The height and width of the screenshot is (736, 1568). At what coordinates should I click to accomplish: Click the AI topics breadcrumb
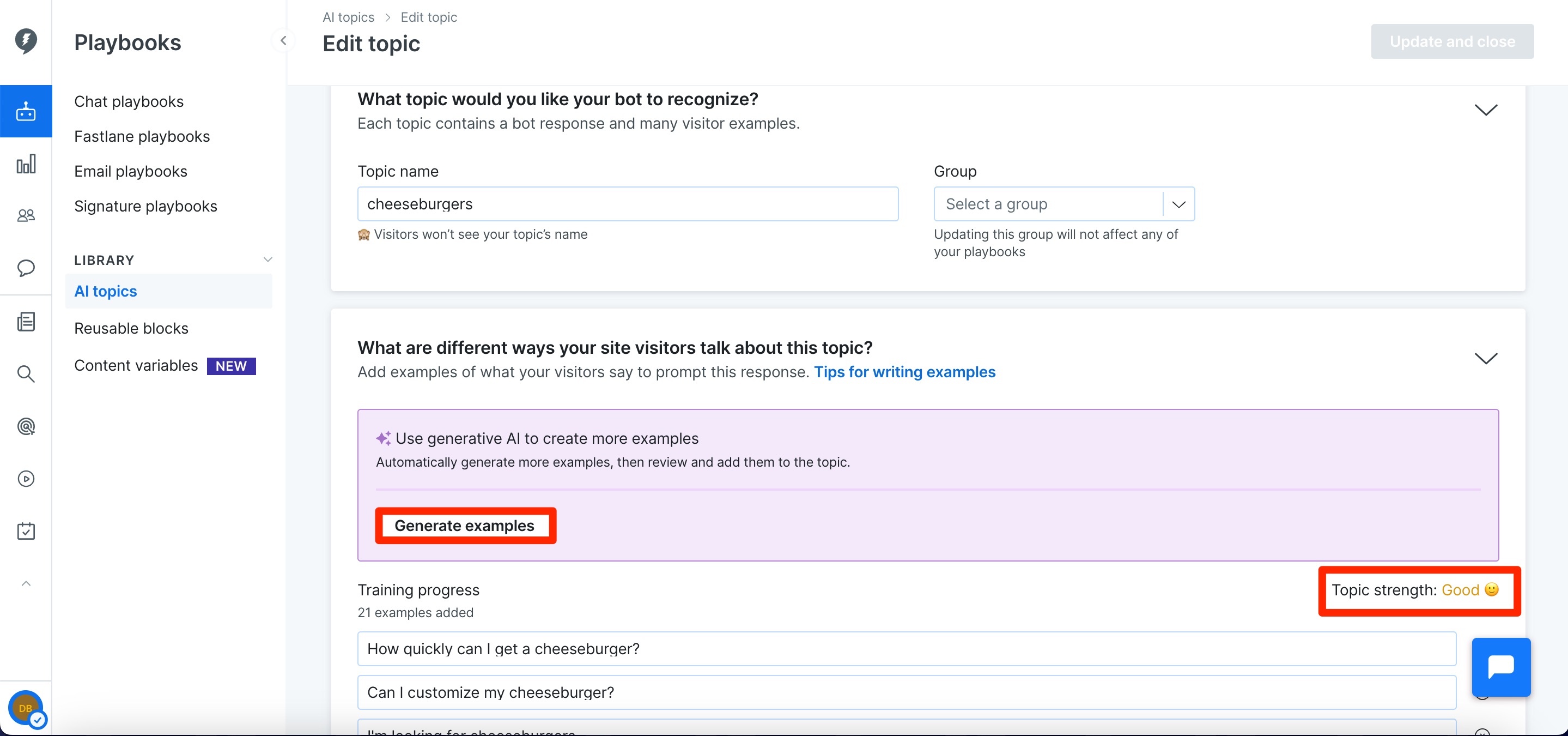[348, 17]
